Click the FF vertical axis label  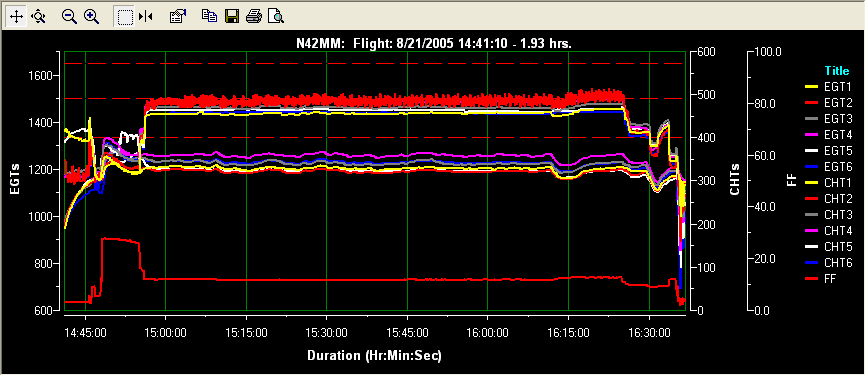coord(792,180)
